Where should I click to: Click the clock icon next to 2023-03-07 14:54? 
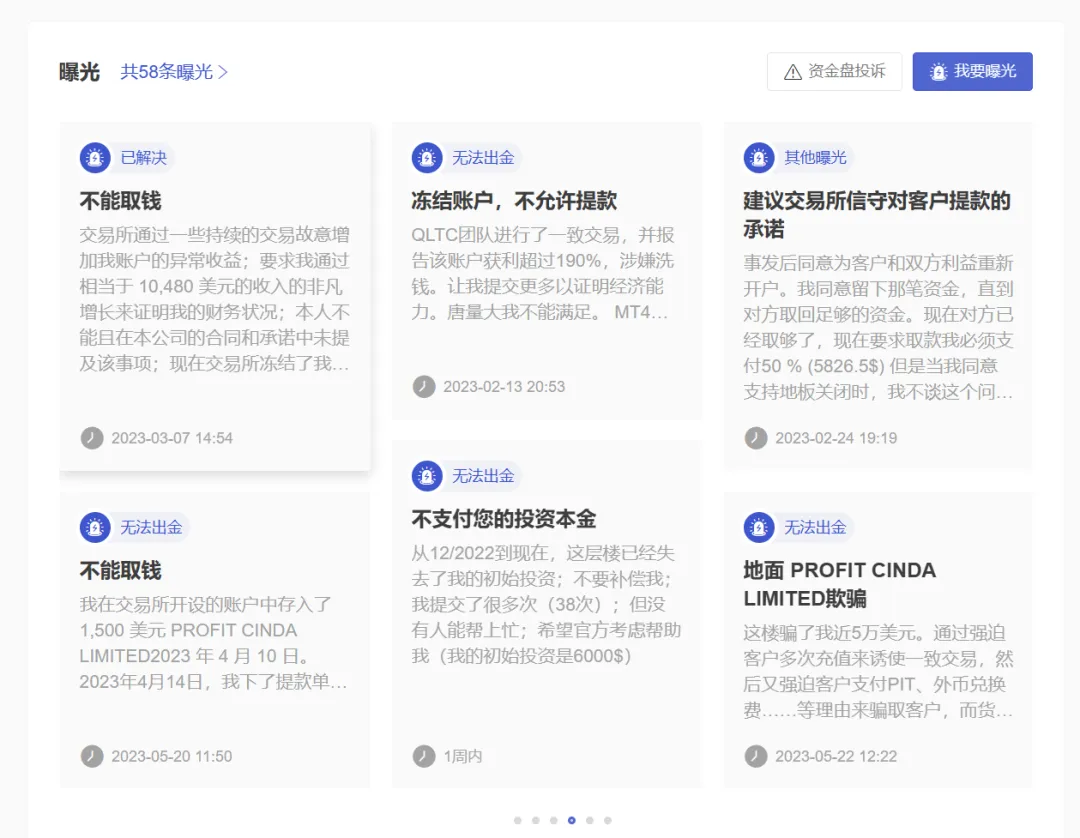click(x=92, y=438)
